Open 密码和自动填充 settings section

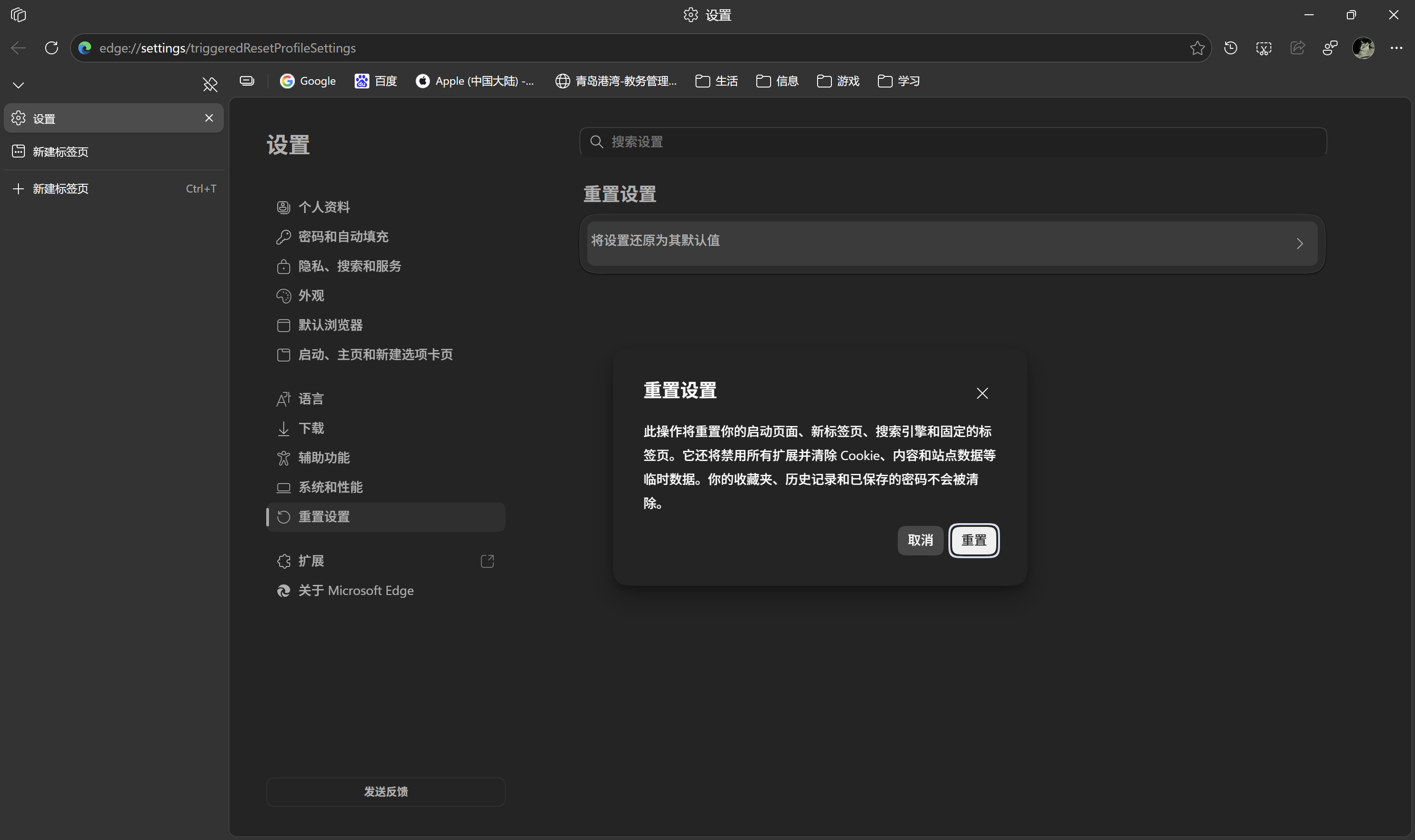386,236
